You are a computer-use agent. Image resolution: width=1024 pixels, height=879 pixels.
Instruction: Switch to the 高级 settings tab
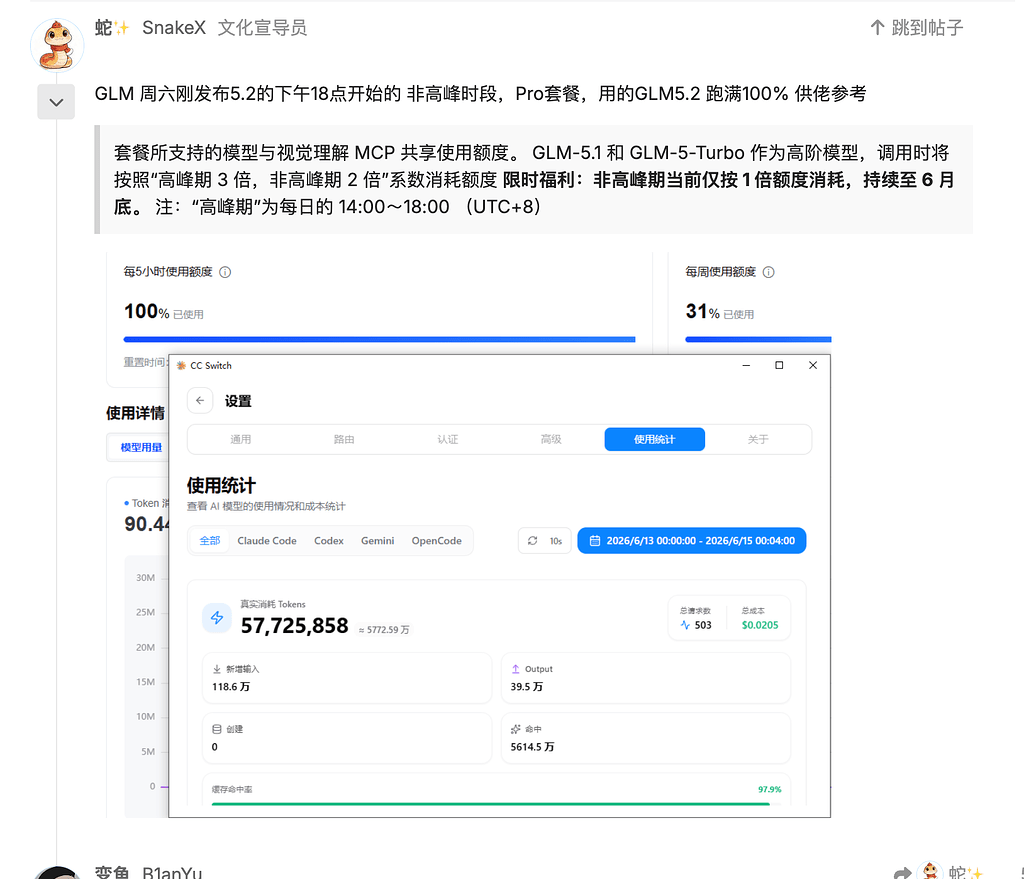551,439
